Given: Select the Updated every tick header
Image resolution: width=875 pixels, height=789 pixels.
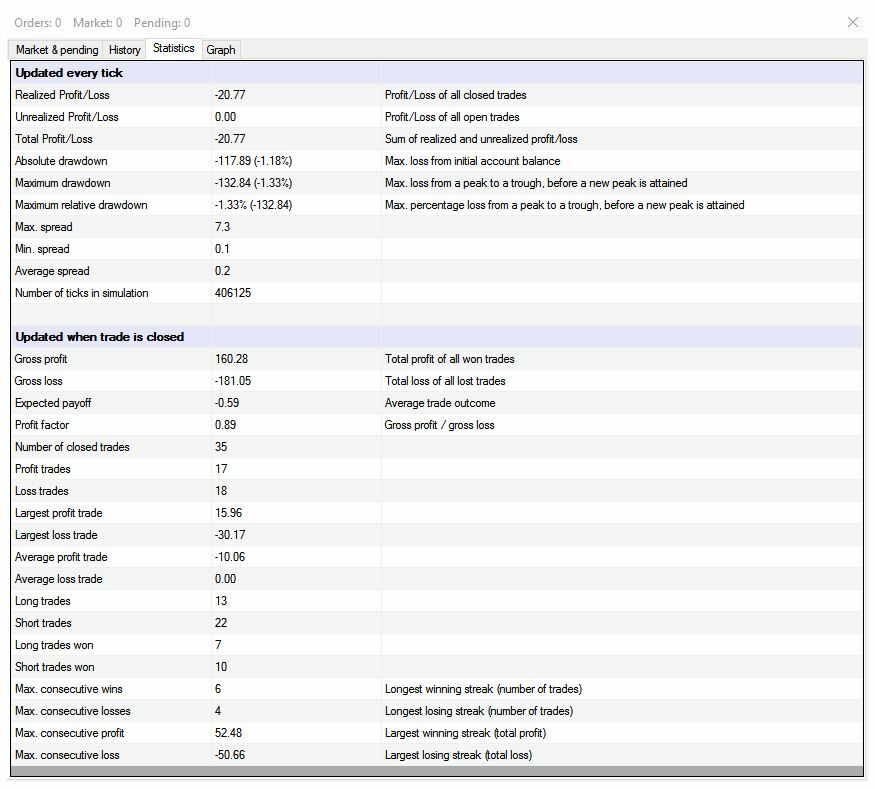Looking at the screenshot, I should point(69,73).
